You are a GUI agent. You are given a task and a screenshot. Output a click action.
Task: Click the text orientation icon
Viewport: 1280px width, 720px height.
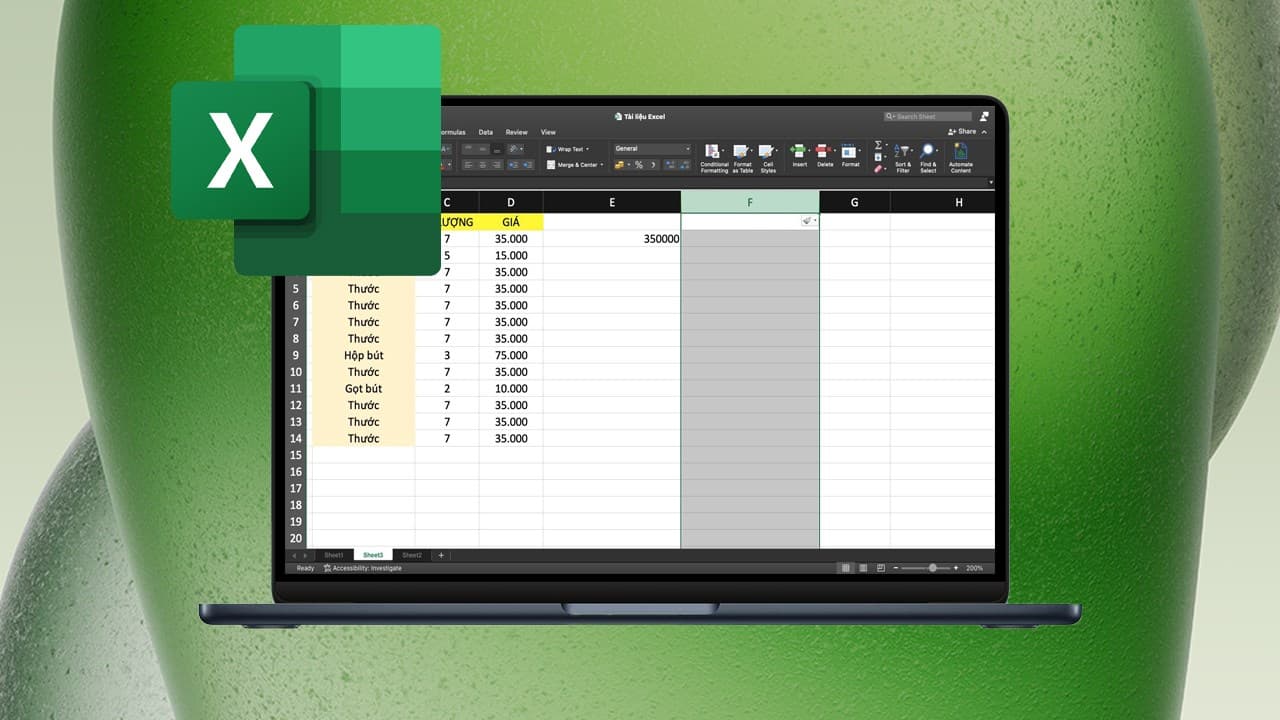click(x=514, y=149)
